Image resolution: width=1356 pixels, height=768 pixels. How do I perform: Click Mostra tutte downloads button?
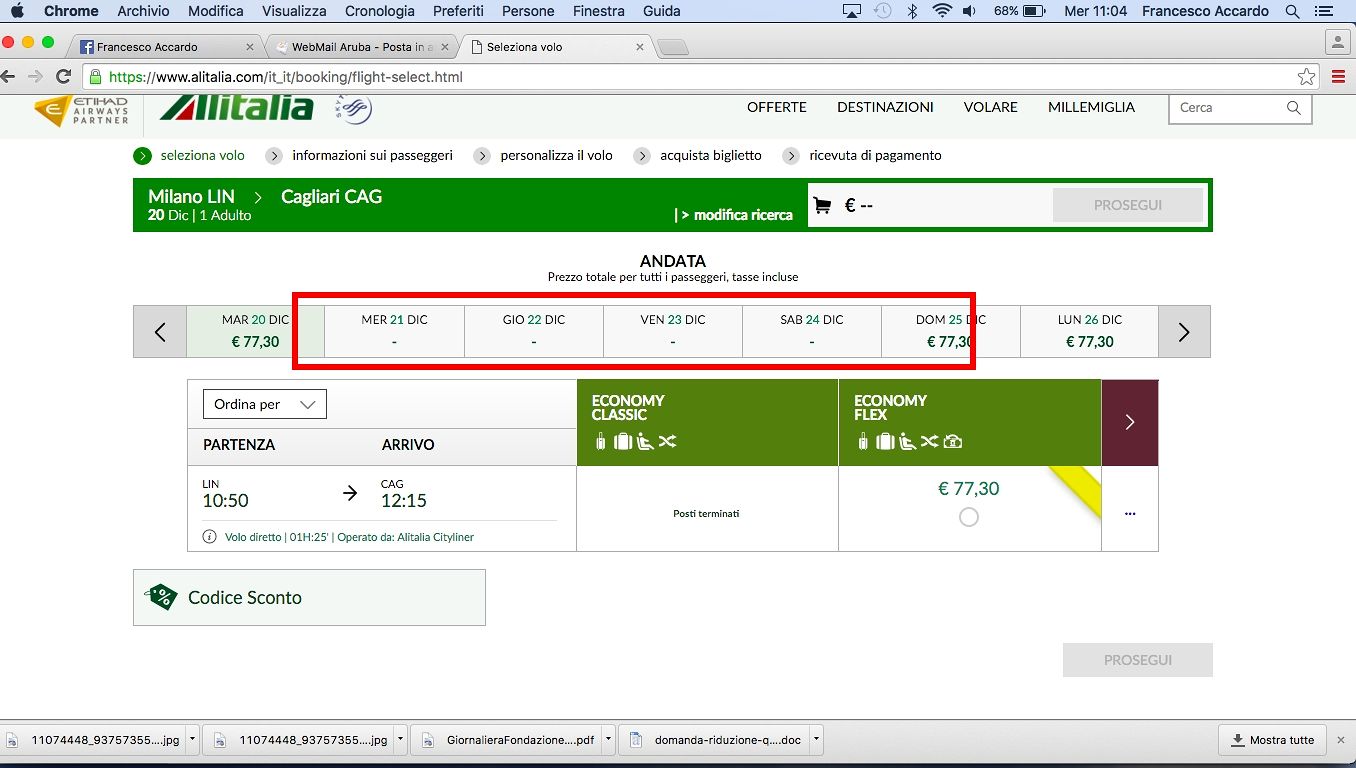pyautogui.click(x=1272, y=740)
